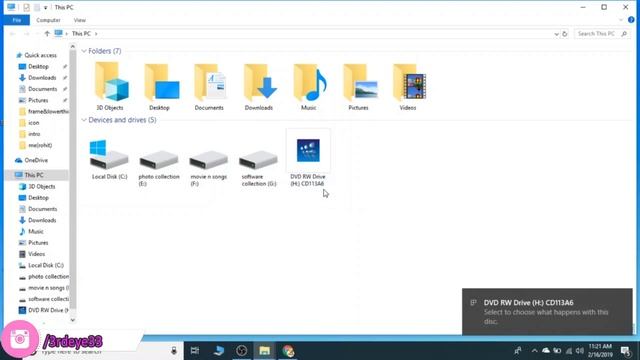Image resolution: width=640 pixels, height=360 pixels.
Task: Select Music in the navigation pane
Action: click(x=36, y=231)
